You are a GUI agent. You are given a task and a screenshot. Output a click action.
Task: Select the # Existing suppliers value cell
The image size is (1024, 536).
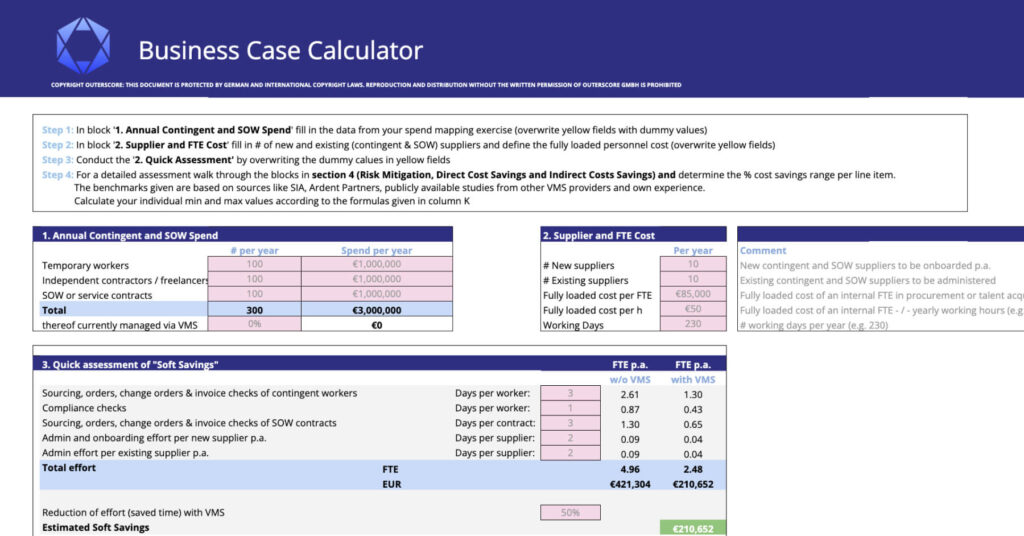(693, 280)
